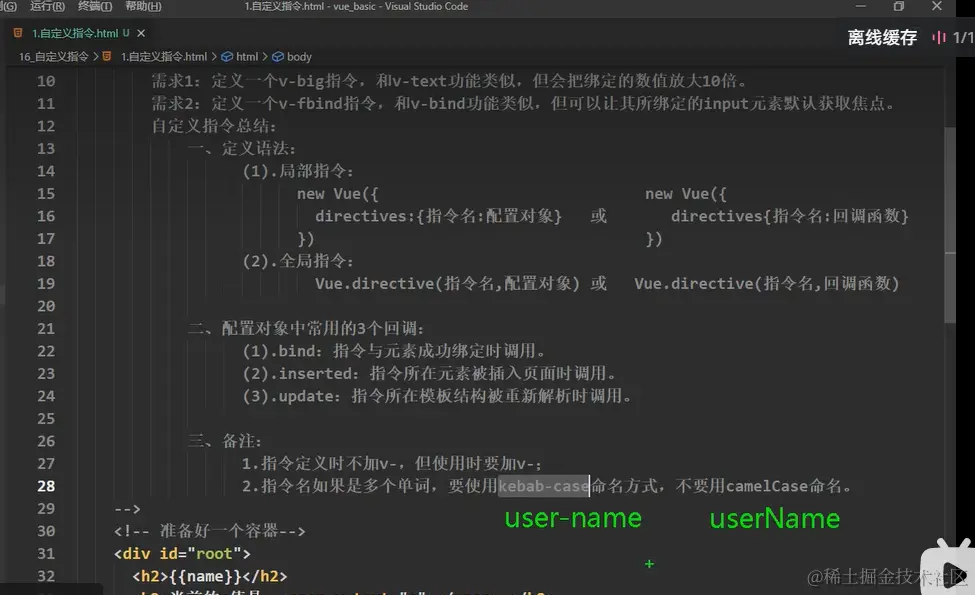Viewport: 975px width, 595px height.
Task: Open the 终端(T) menu
Action: [x=95, y=6]
